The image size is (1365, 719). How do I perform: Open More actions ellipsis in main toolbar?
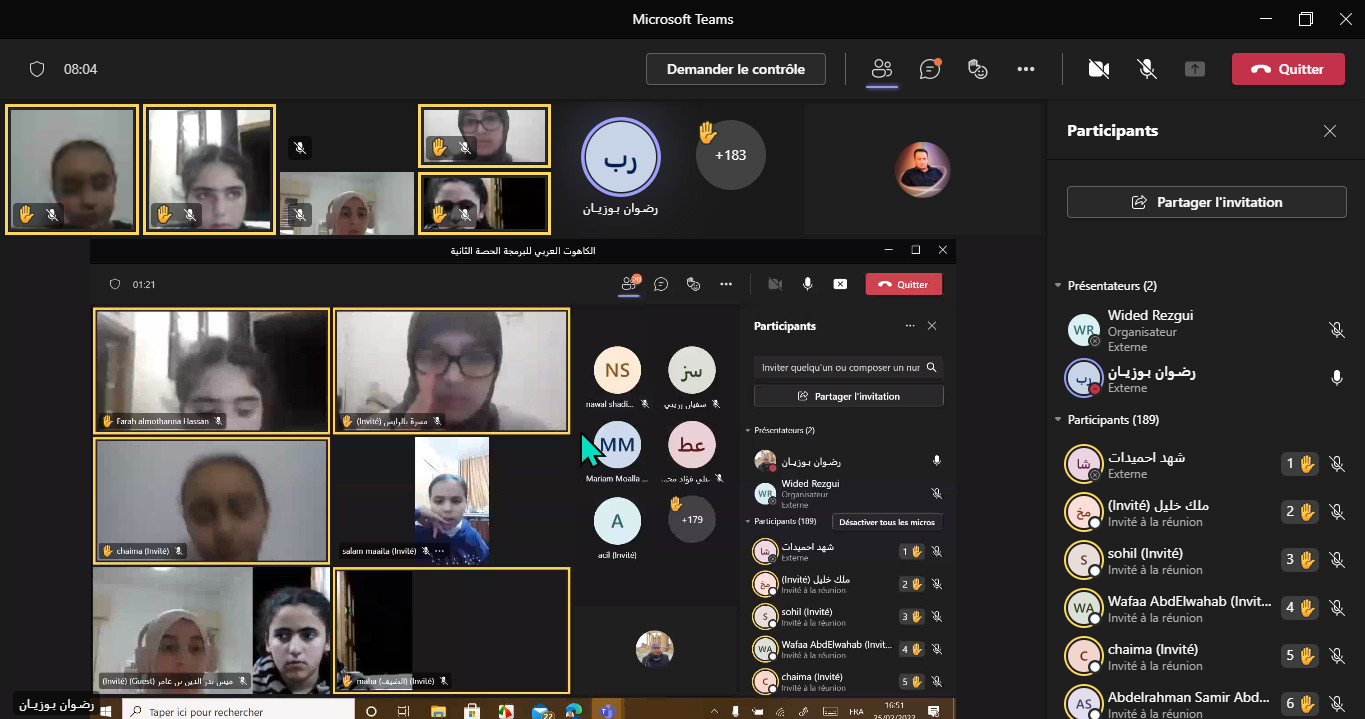[1026, 69]
